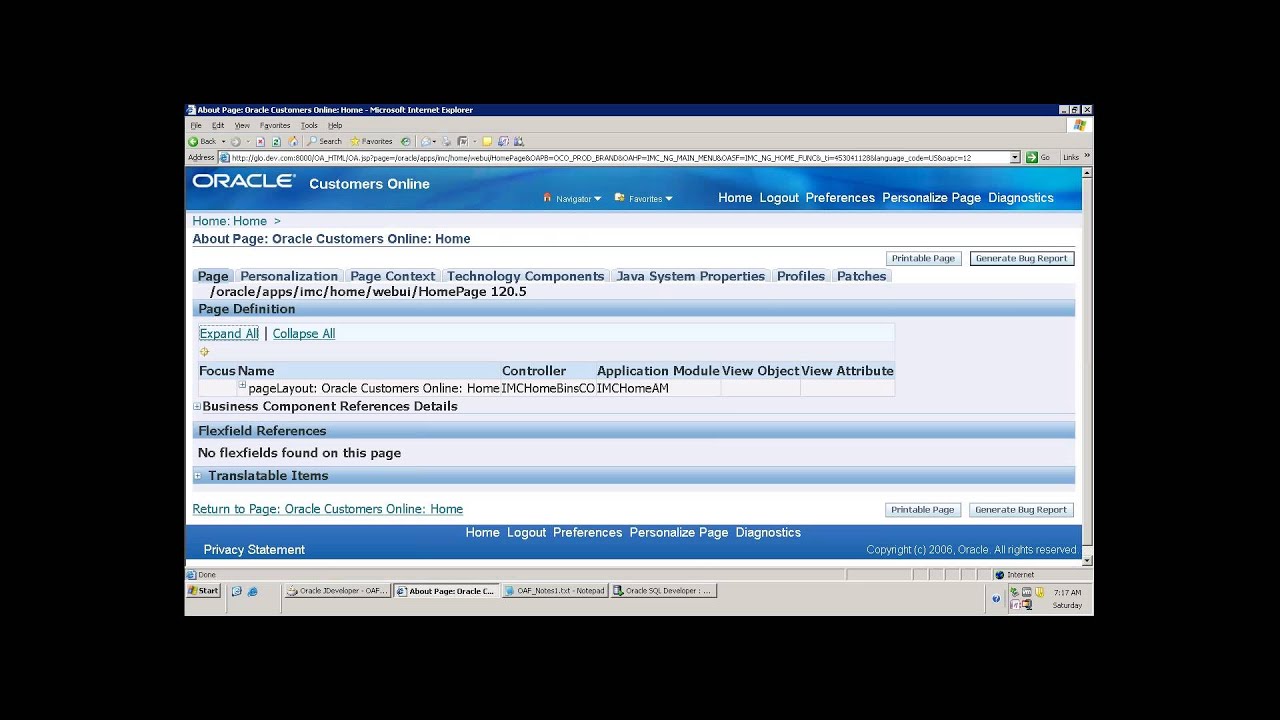The height and width of the screenshot is (720, 1280).
Task: Click the yellow Discuss note toolbar icon
Action: [x=487, y=141]
